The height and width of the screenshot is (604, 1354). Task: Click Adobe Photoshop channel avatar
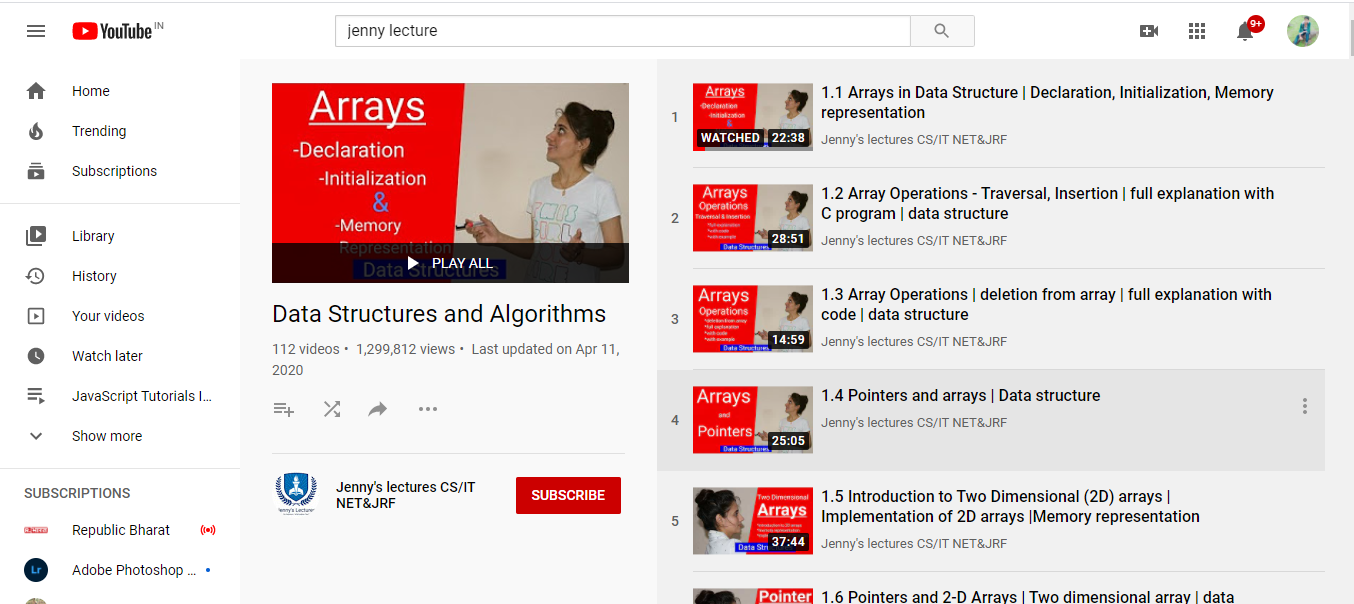[x=36, y=570]
